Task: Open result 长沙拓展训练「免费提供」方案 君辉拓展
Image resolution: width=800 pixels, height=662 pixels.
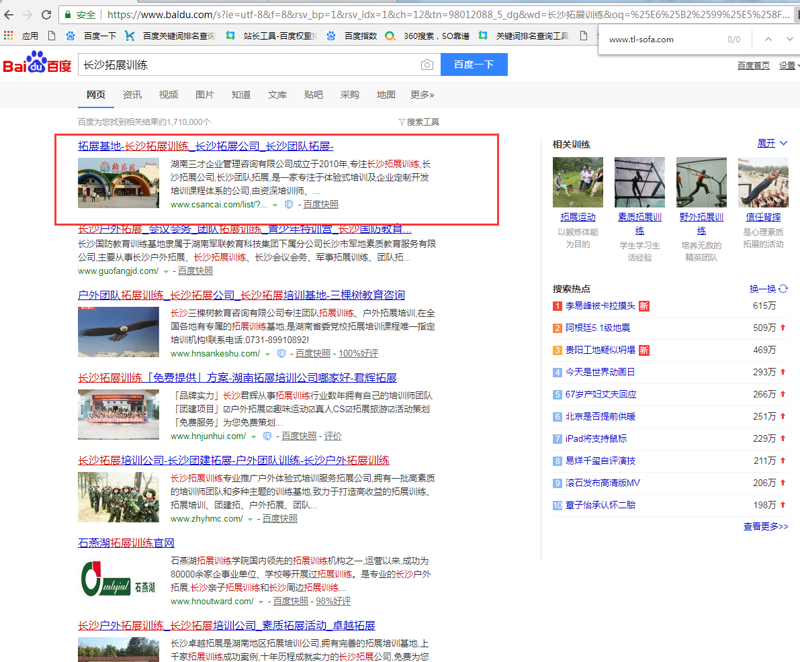Action: [x=237, y=378]
